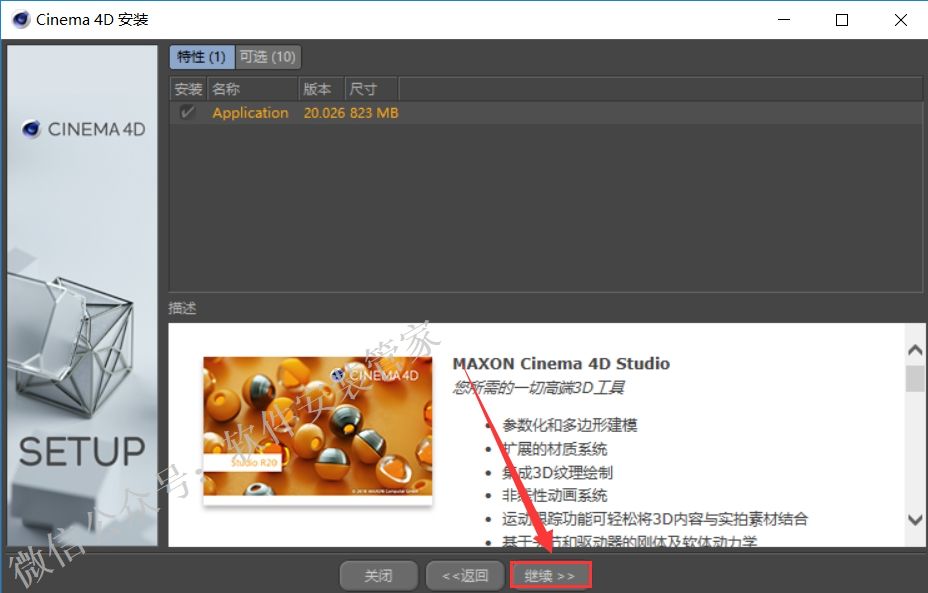The image size is (928, 593).
Task: Click the 安装 column header
Action: pos(188,89)
